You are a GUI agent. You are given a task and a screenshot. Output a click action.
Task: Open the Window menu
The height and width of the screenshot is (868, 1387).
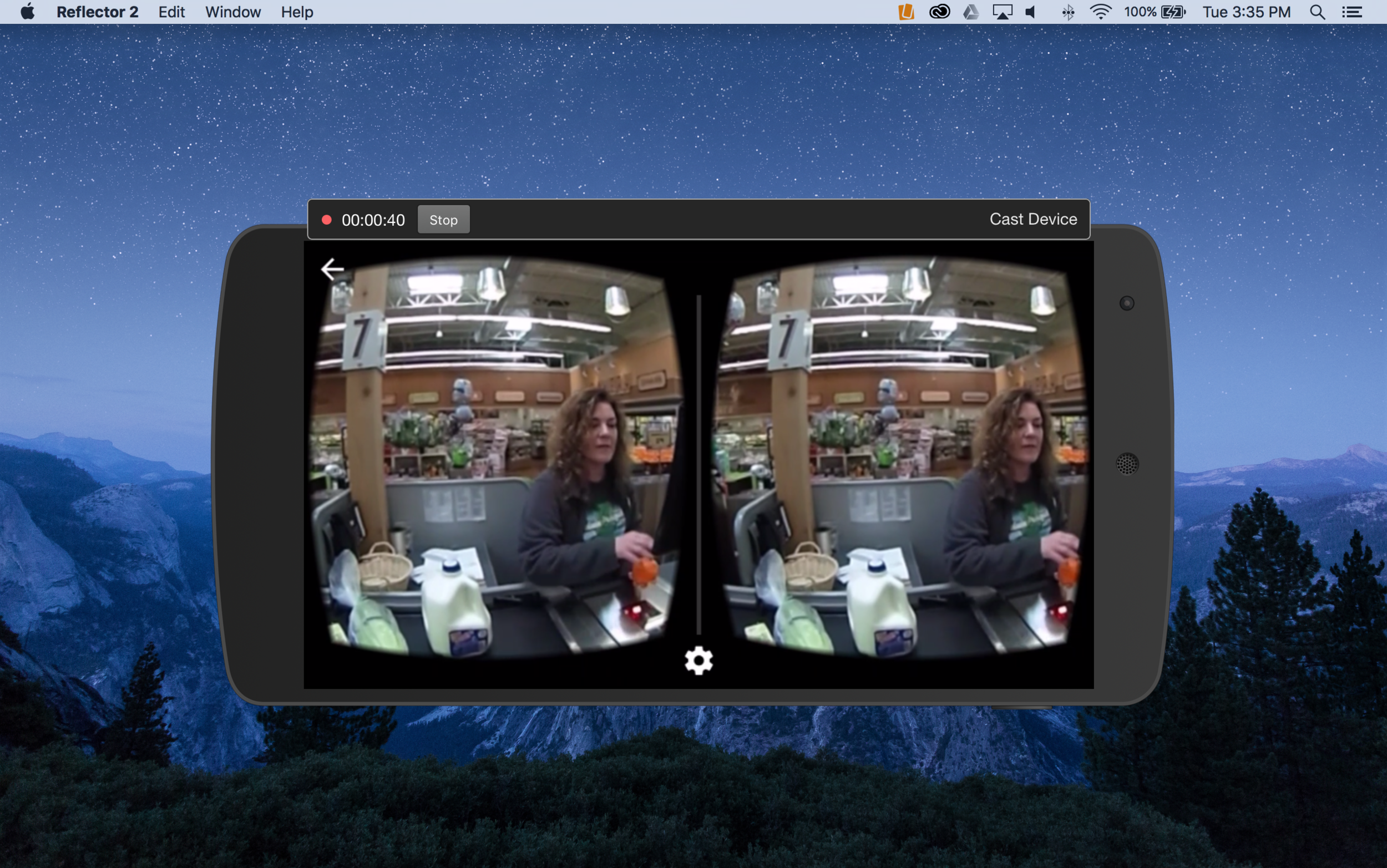[232, 12]
